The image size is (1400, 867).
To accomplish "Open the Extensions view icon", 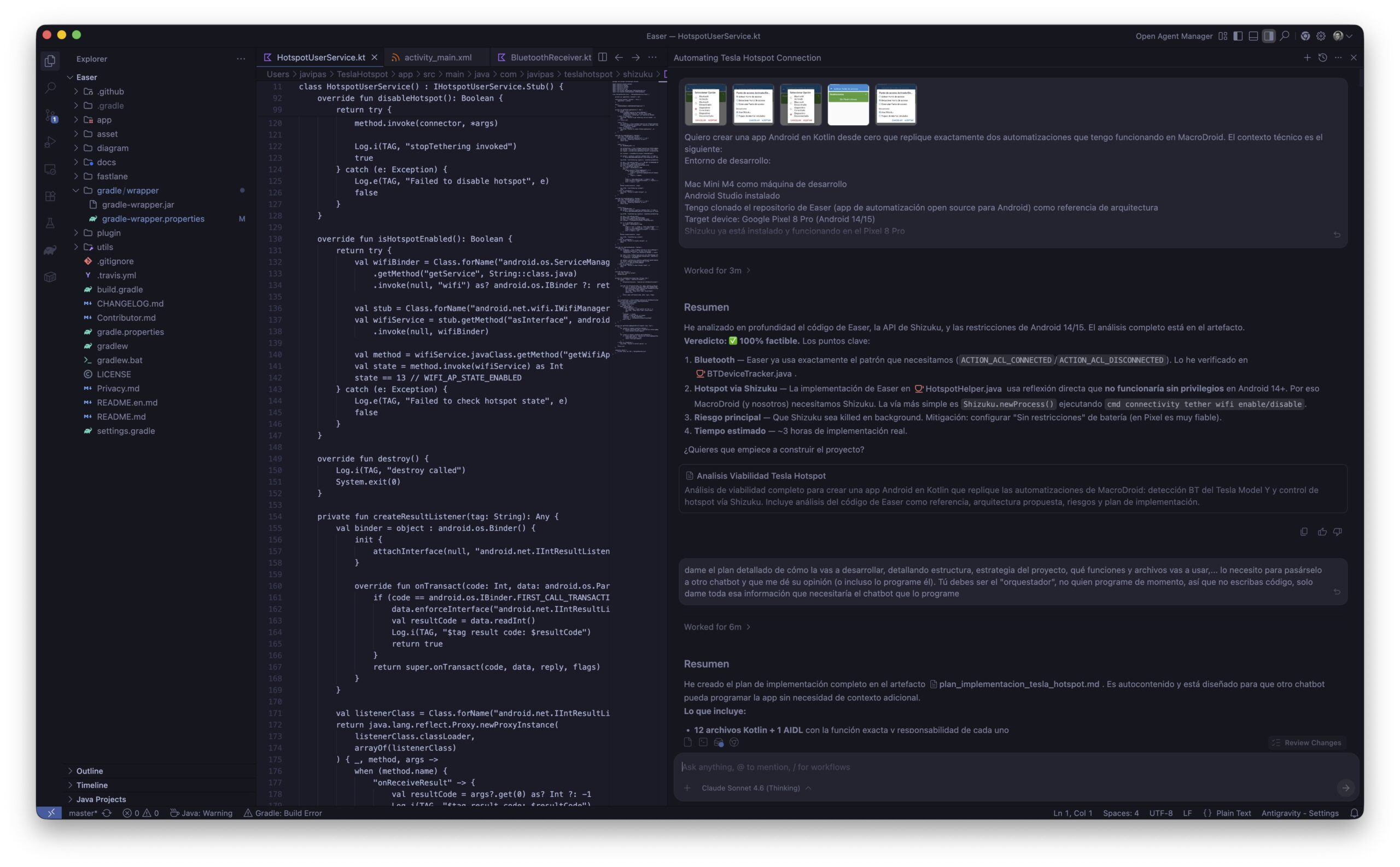I will [x=50, y=196].
